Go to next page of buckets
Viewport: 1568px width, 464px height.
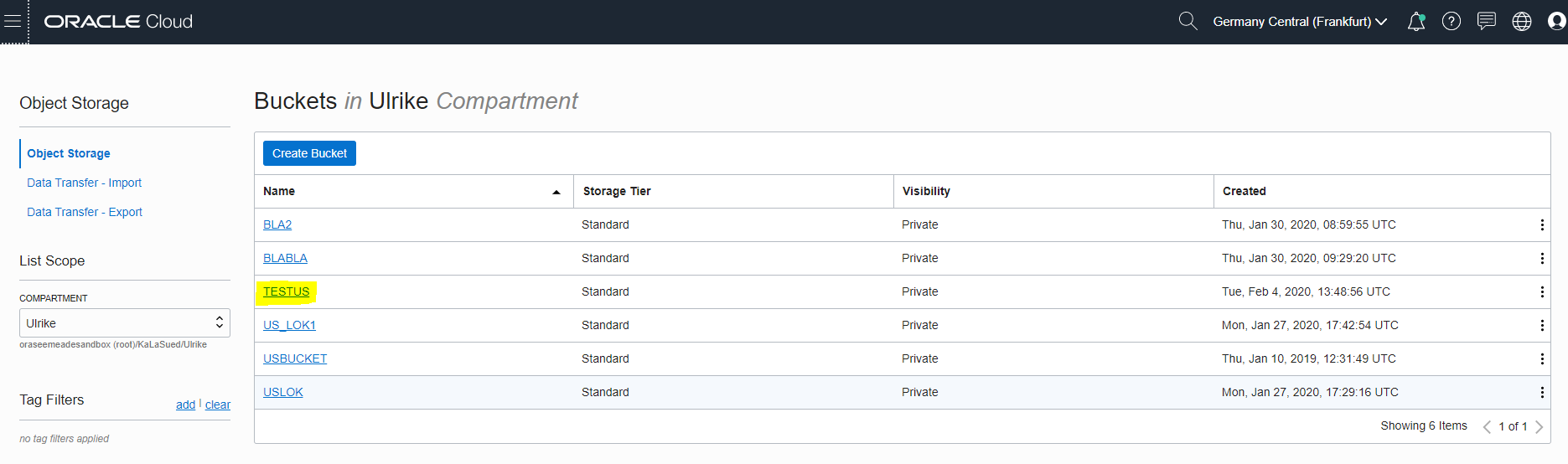[1540, 426]
